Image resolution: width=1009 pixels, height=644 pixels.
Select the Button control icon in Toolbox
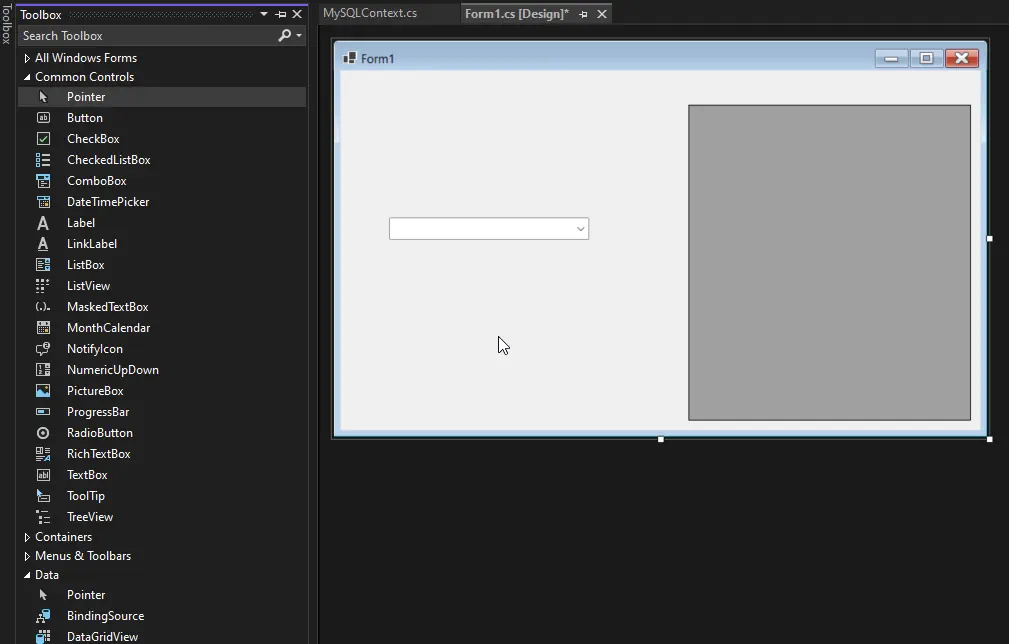tap(43, 118)
